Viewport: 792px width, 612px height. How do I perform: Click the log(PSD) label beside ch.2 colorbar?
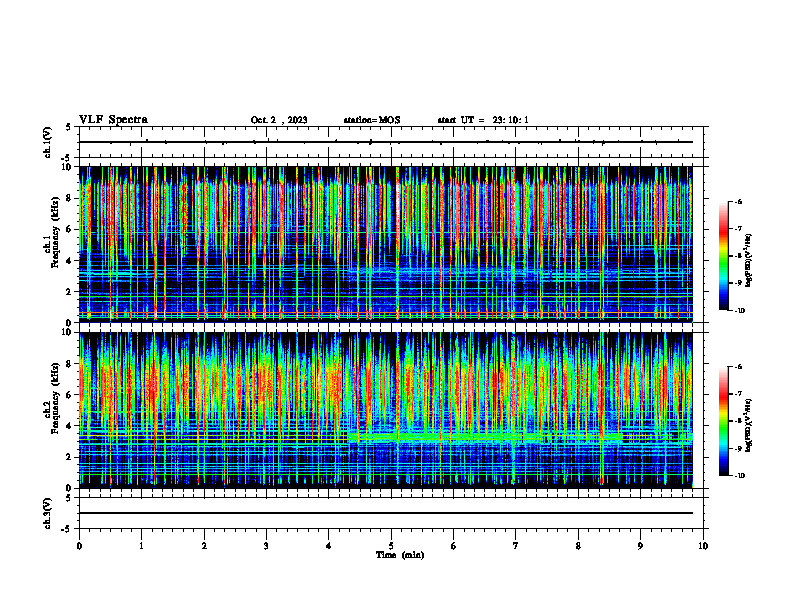click(749, 425)
